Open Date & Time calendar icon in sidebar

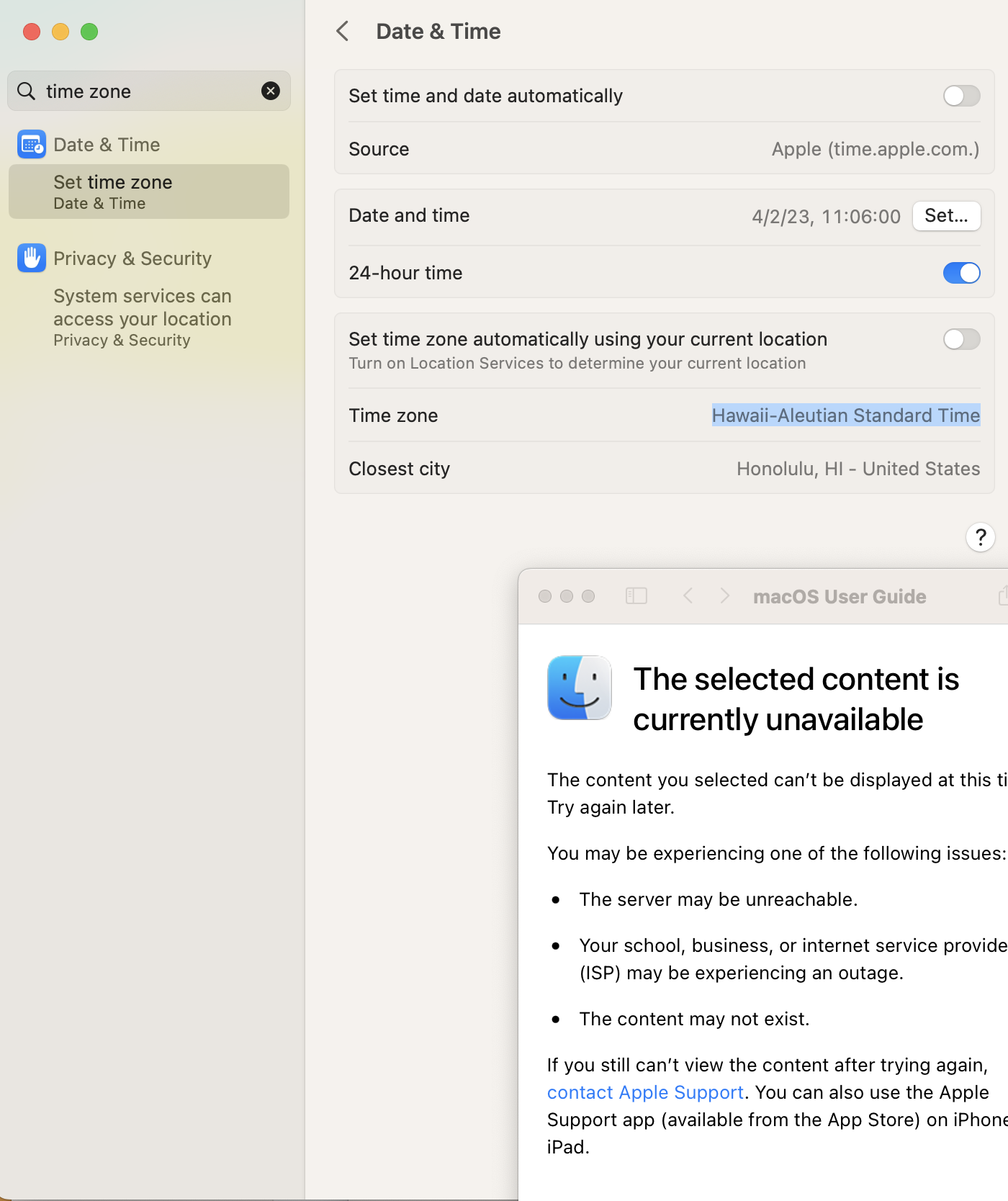click(x=32, y=145)
